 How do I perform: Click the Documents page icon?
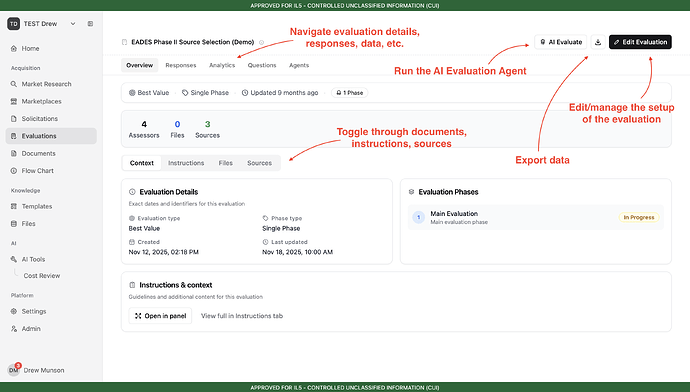(x=14, y=154)
